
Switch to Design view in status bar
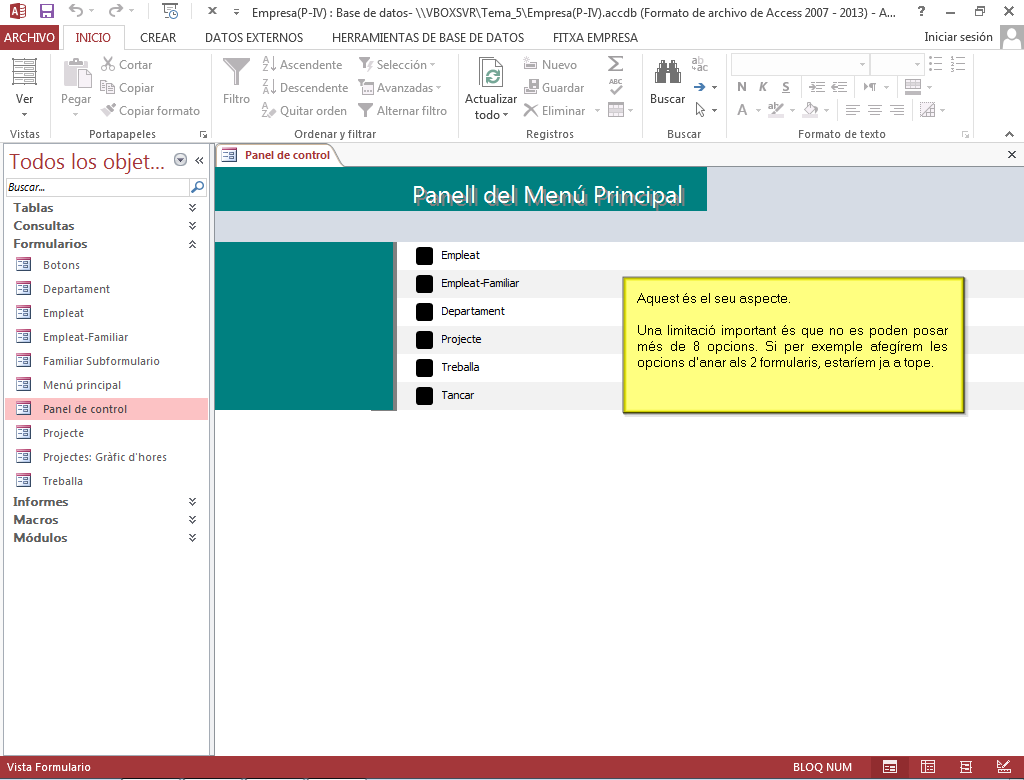[x=1004, y=766]
